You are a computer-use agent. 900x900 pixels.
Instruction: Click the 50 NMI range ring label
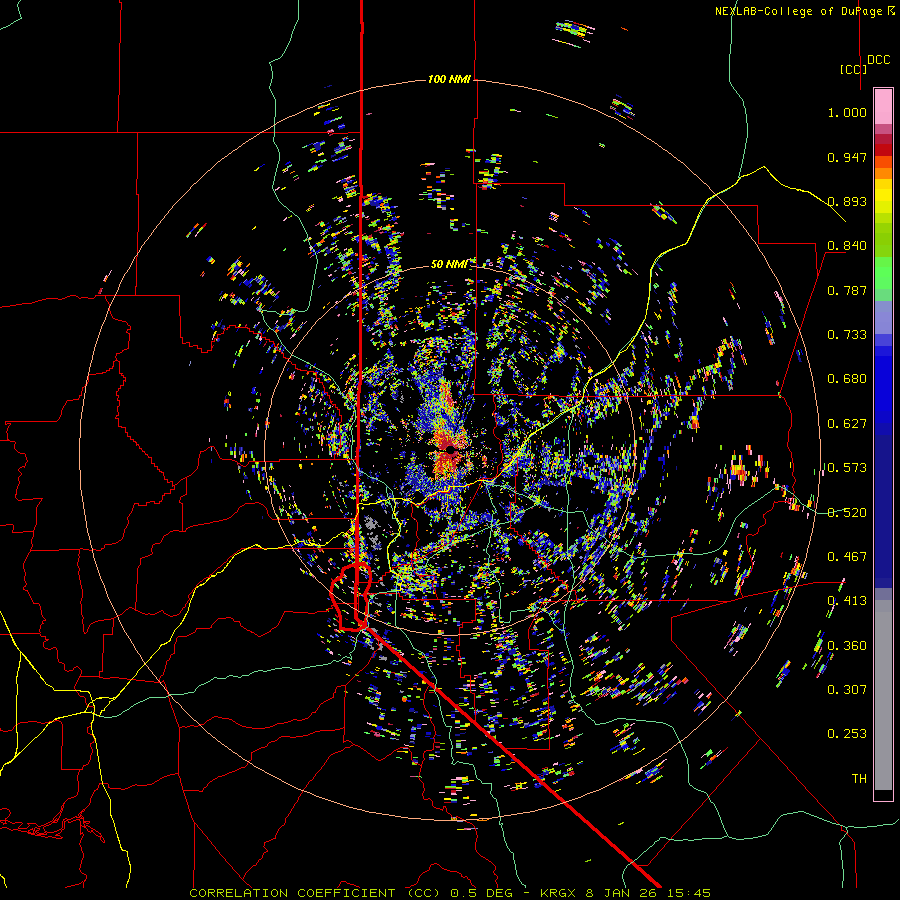pyautogui.click(x=449, y=265)
